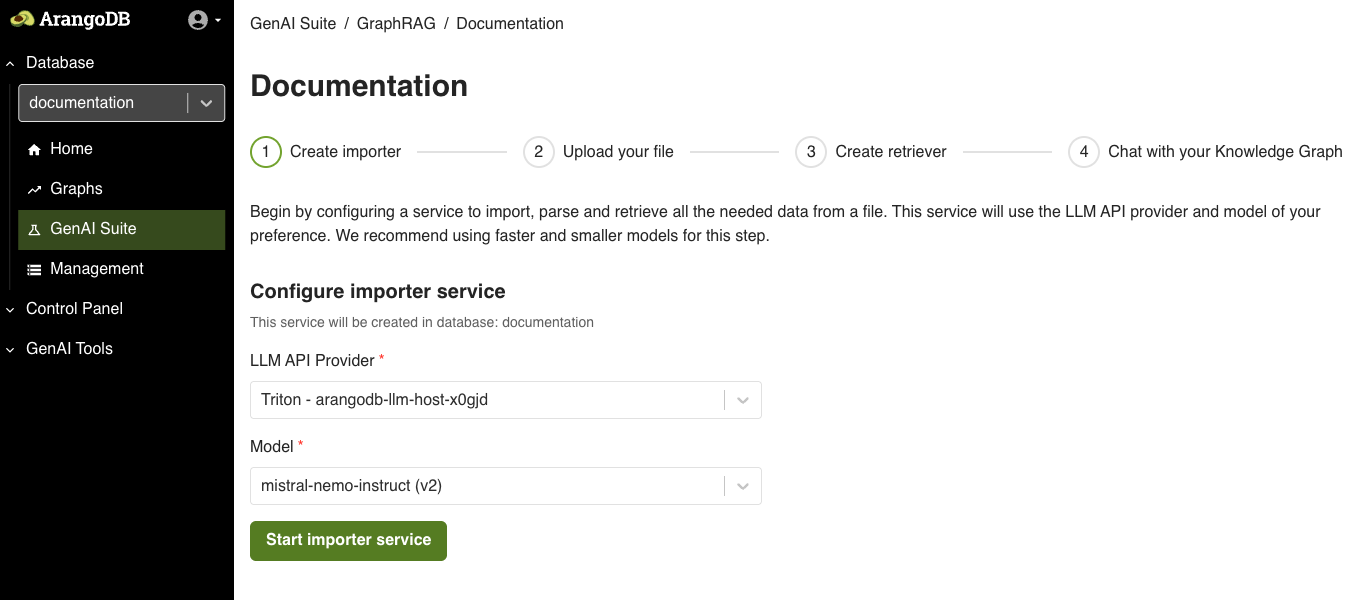The width and height of the screenshot is (1353, 600).
Task: Click the GenAI Suite flask icon
Action: click(x=34, y=229)
